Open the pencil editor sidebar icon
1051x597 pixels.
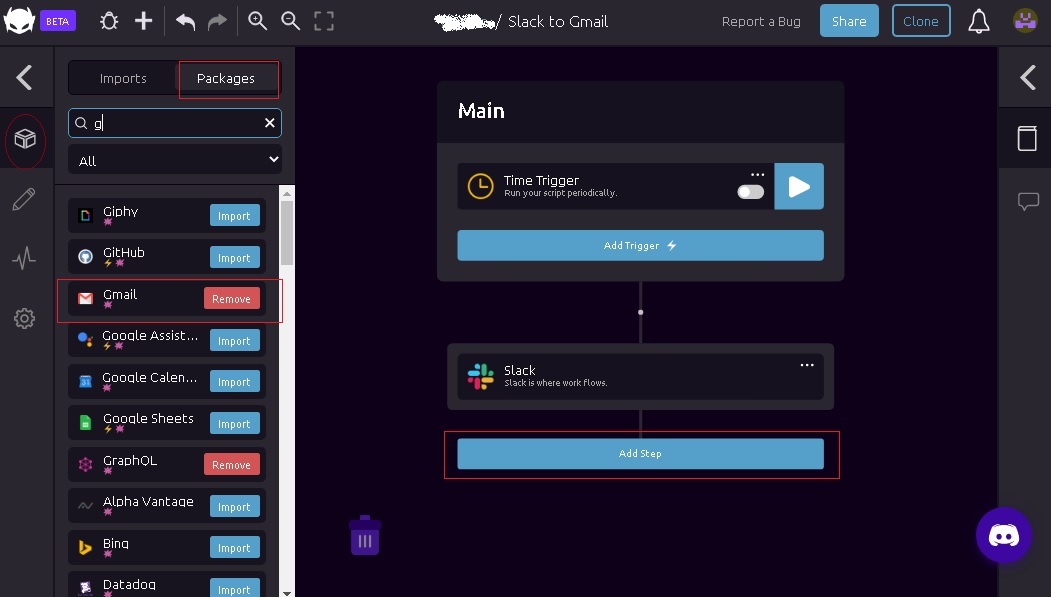pos(24,199)
